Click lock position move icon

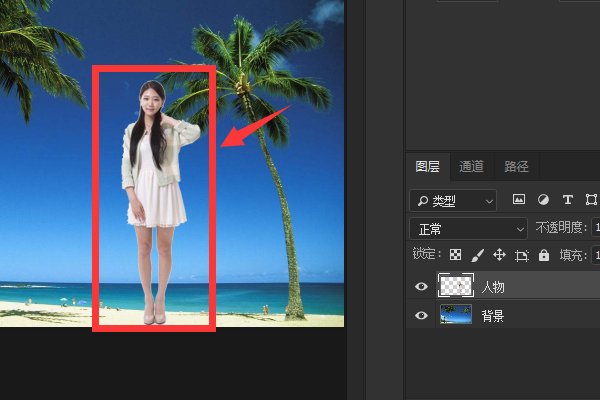[499, 256]
